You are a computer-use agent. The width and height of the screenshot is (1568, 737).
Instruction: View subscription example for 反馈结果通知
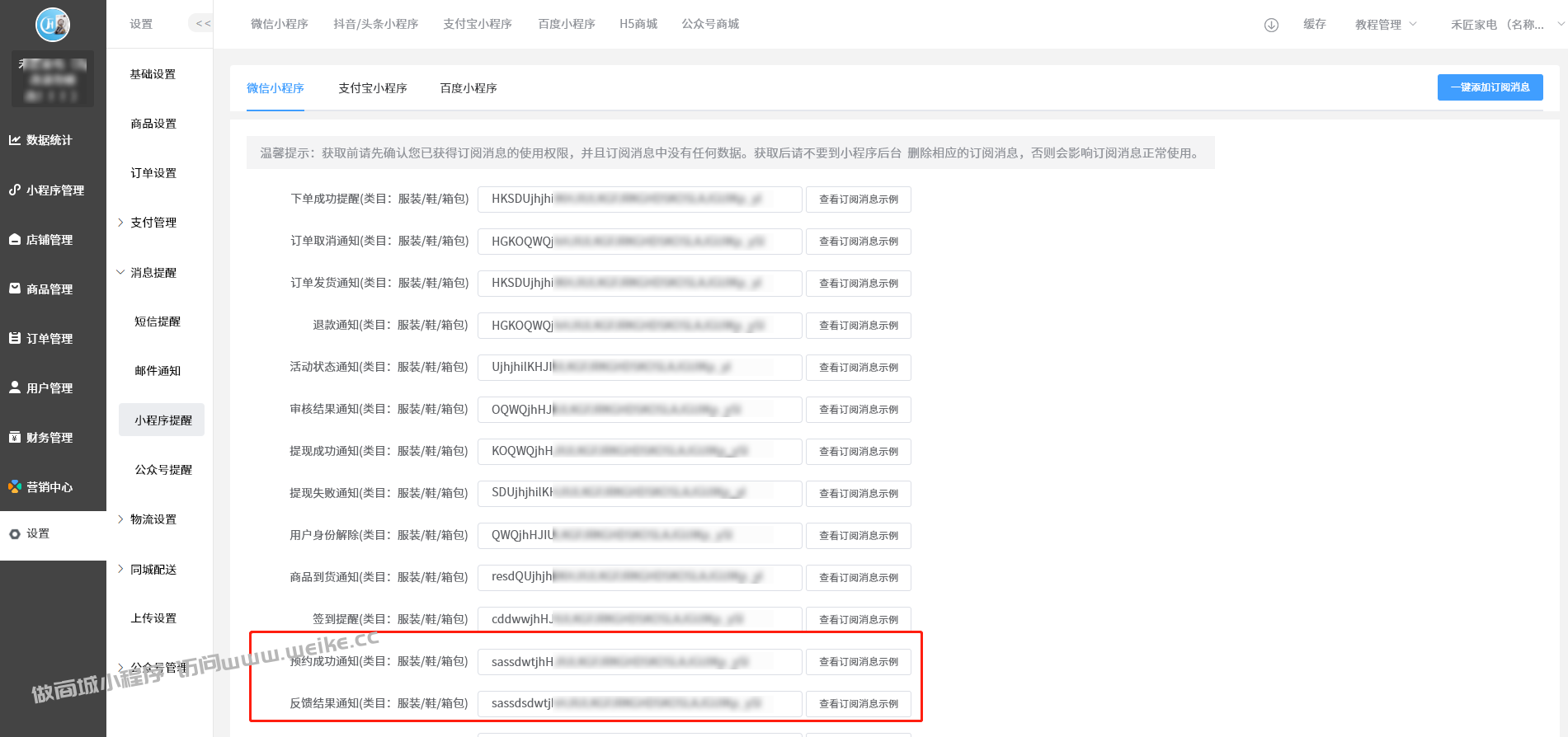858,704
